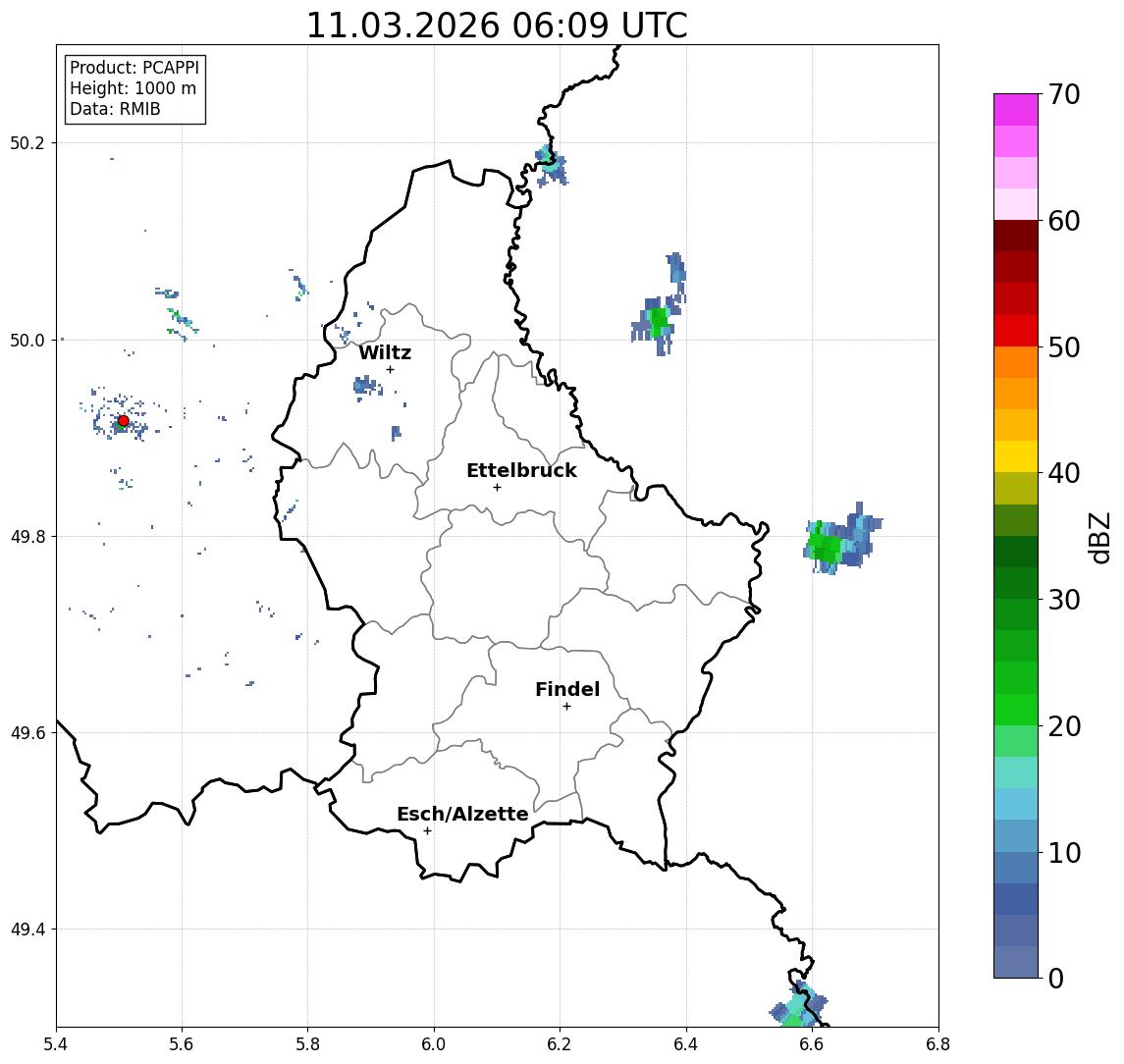Viewport: 1124px width, 1064px height.
Task: Click the orange swatch just below 50 dBZ
Action: coord(1016,362)
